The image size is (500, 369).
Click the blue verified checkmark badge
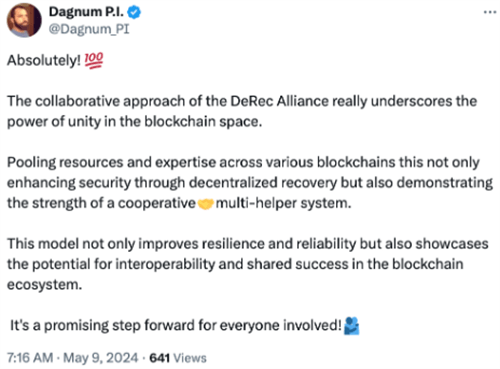(134, 12)
